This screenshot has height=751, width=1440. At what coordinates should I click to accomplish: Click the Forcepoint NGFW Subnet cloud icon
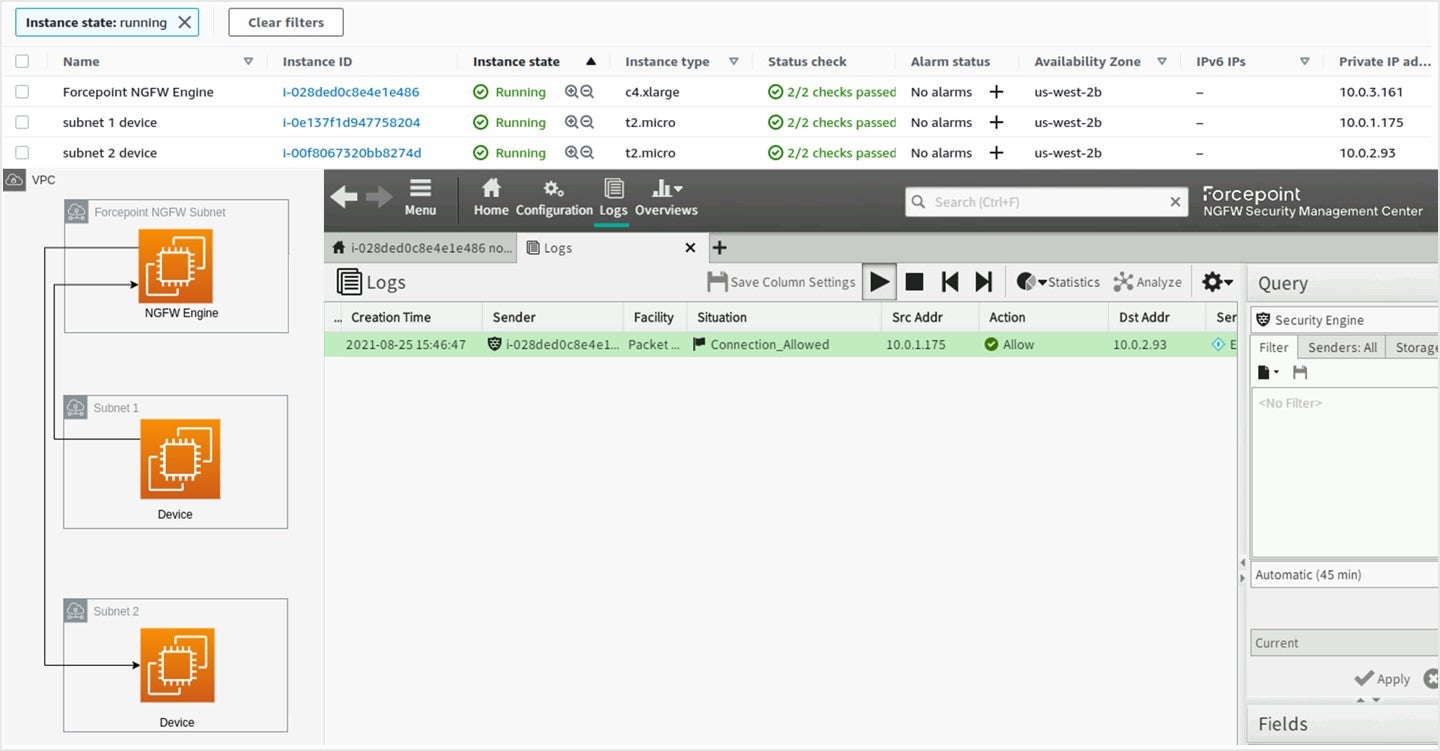tap(77, 212)
